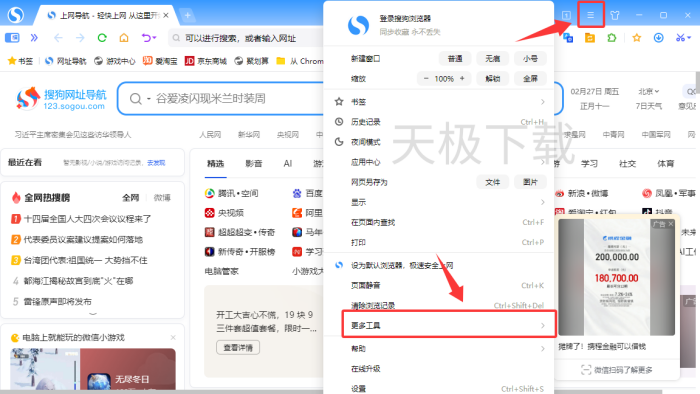Switch to 影音 tab
Viewport: 700px width, 394px height.
(x=254, y=164)
